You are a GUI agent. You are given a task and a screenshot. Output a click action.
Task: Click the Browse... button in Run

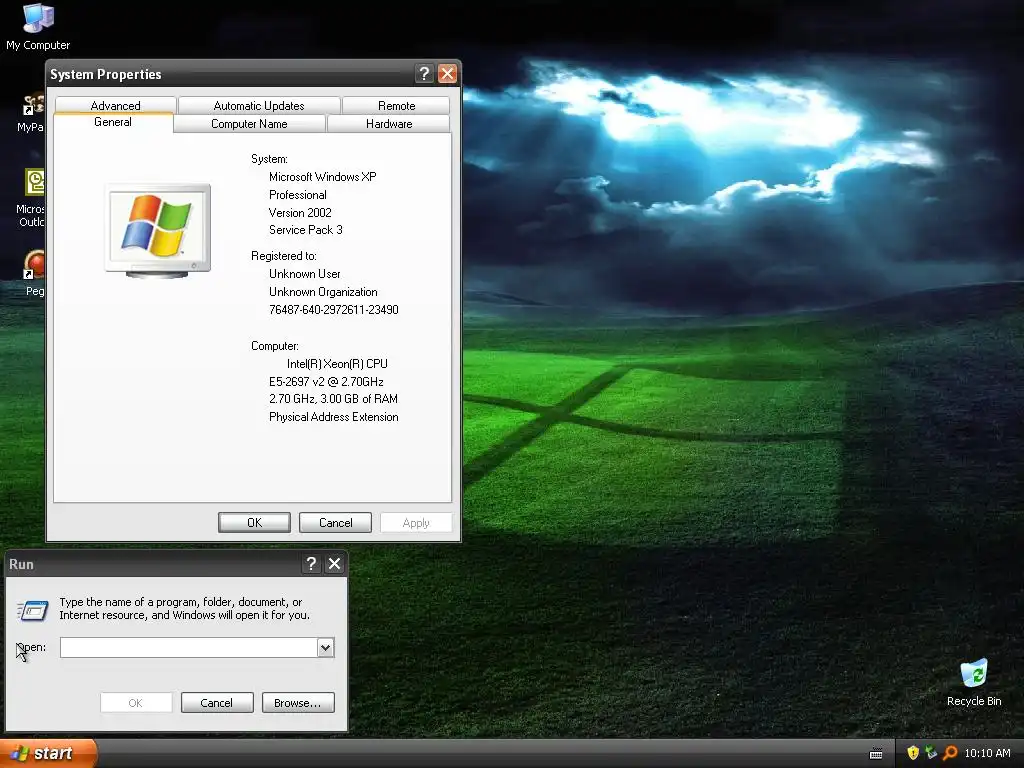pyautogui.click(x=298, y=703)
